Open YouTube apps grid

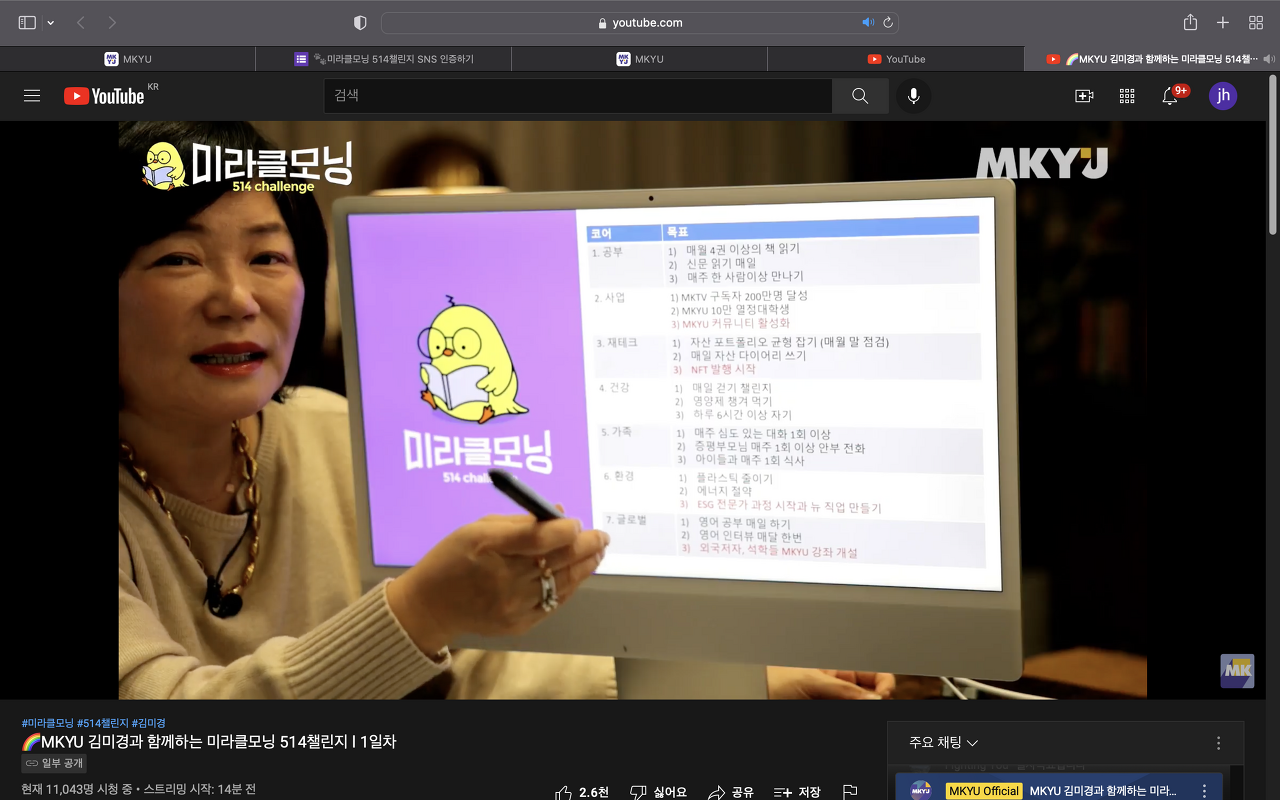1127,96
